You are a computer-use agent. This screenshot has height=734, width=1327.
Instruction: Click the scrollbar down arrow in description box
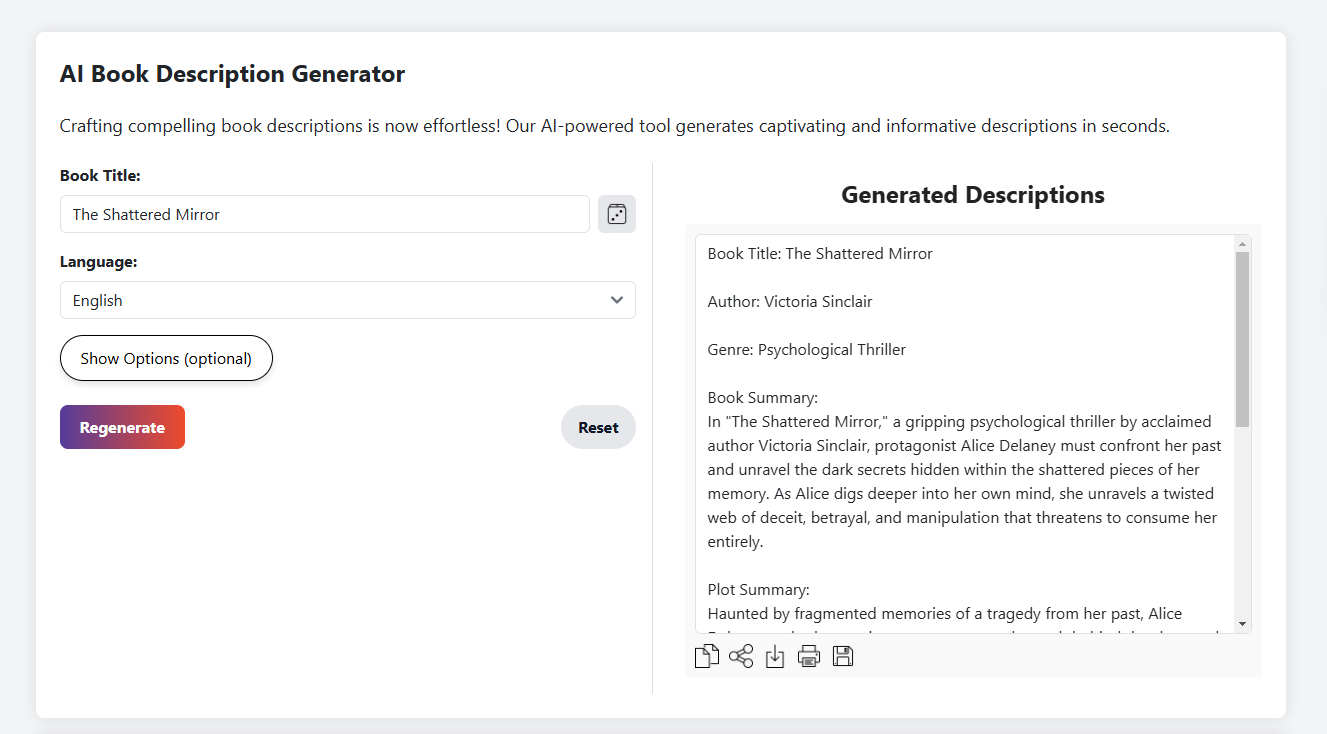(x=1243, y=624)
